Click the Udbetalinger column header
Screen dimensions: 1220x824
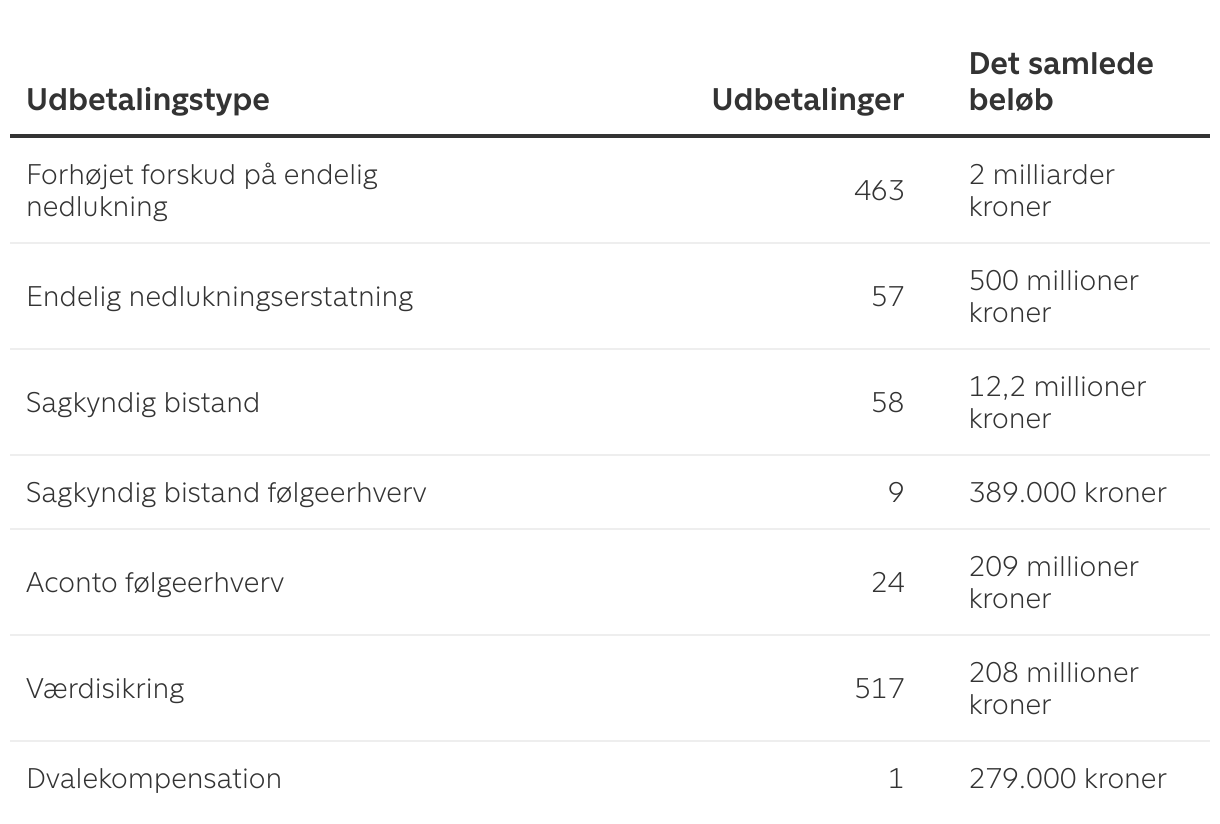[x=807, y=100]
